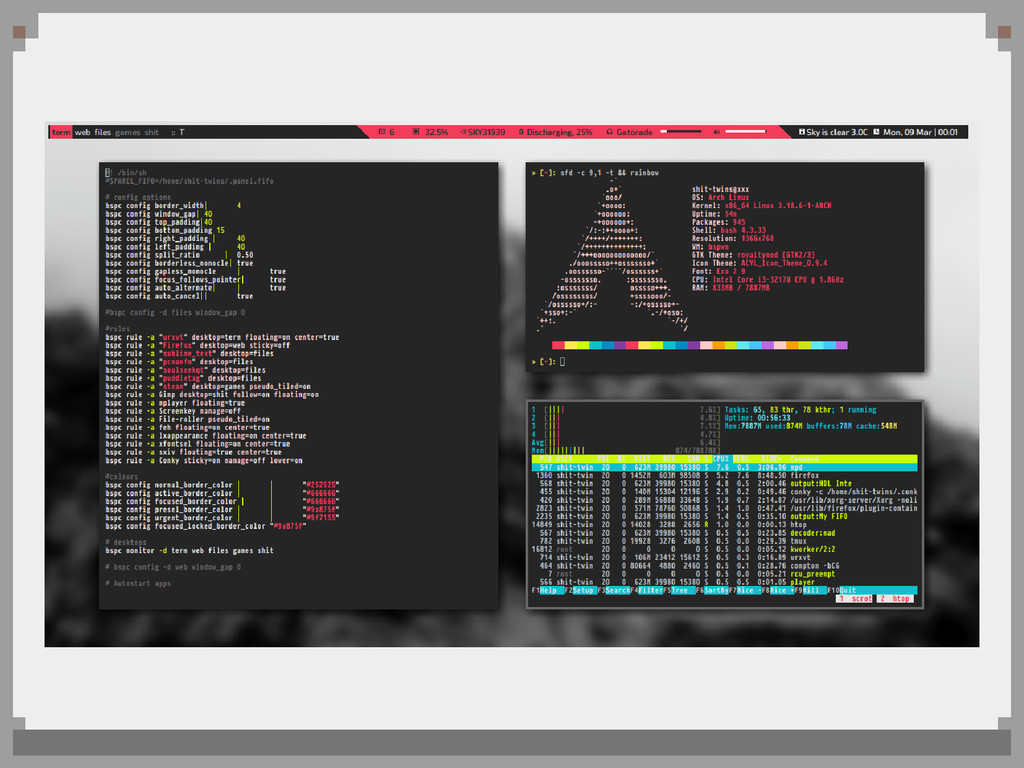1024x768 pixels.
Task: Sort htop by the TIME+ column header
Action: [771, 459]
